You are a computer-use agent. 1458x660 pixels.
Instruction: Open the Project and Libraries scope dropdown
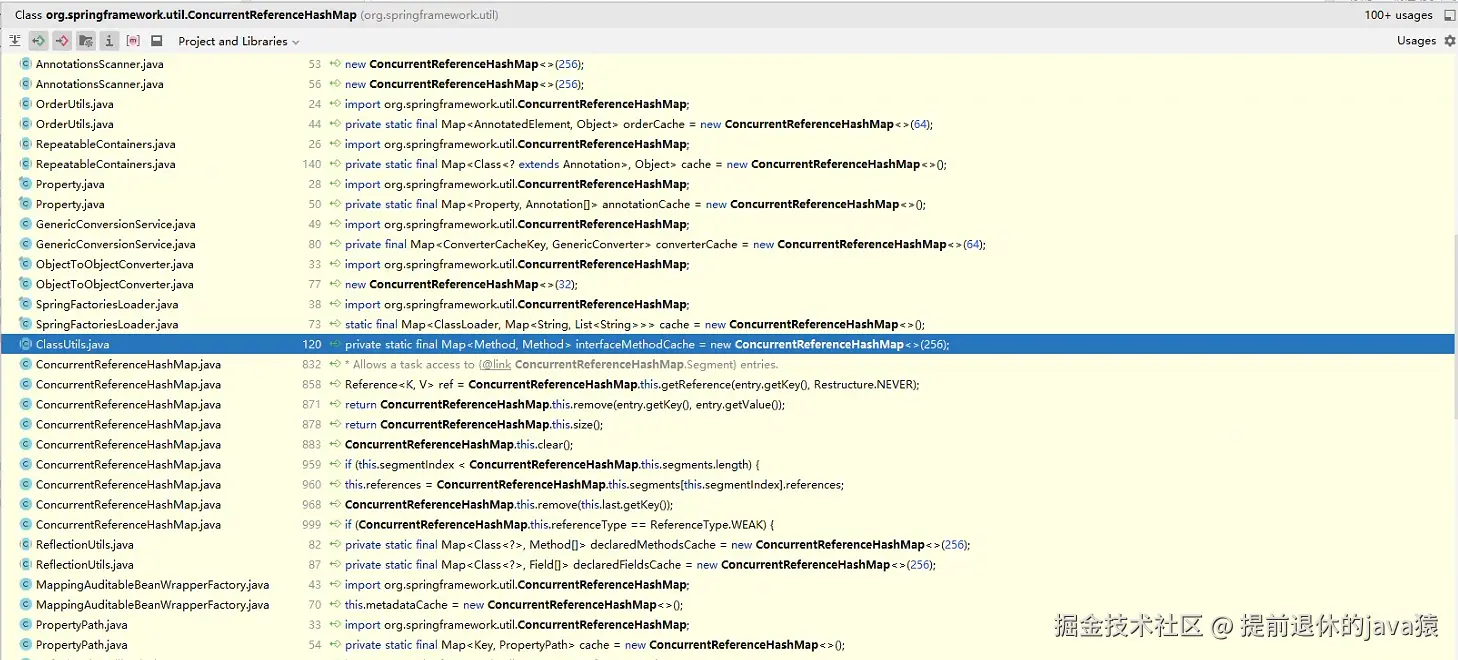pos(238,41)
